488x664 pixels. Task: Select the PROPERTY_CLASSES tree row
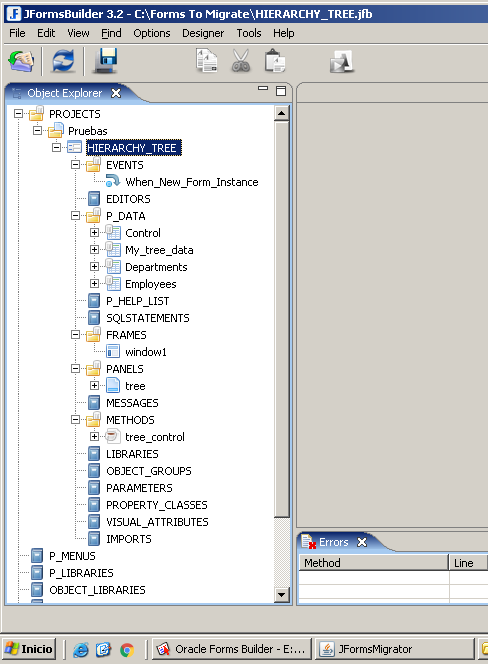(x=157, y=505)
